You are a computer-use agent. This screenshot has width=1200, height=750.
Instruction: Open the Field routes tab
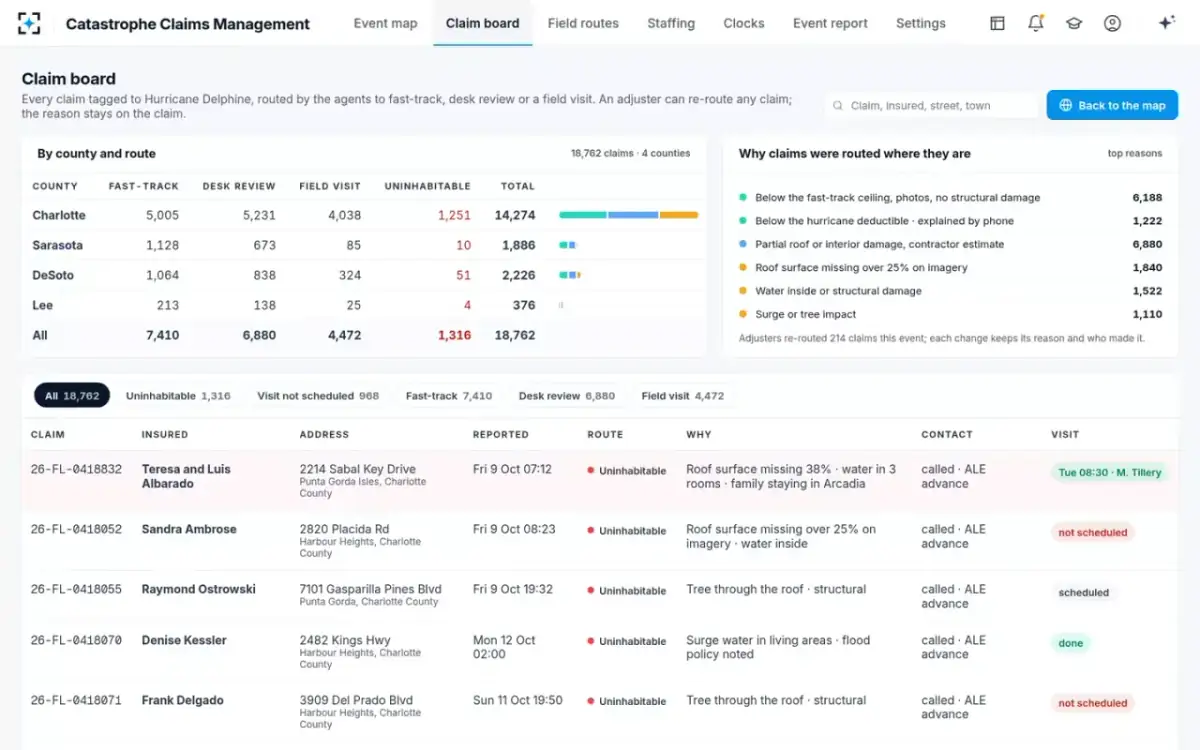[x=583, y=23]
